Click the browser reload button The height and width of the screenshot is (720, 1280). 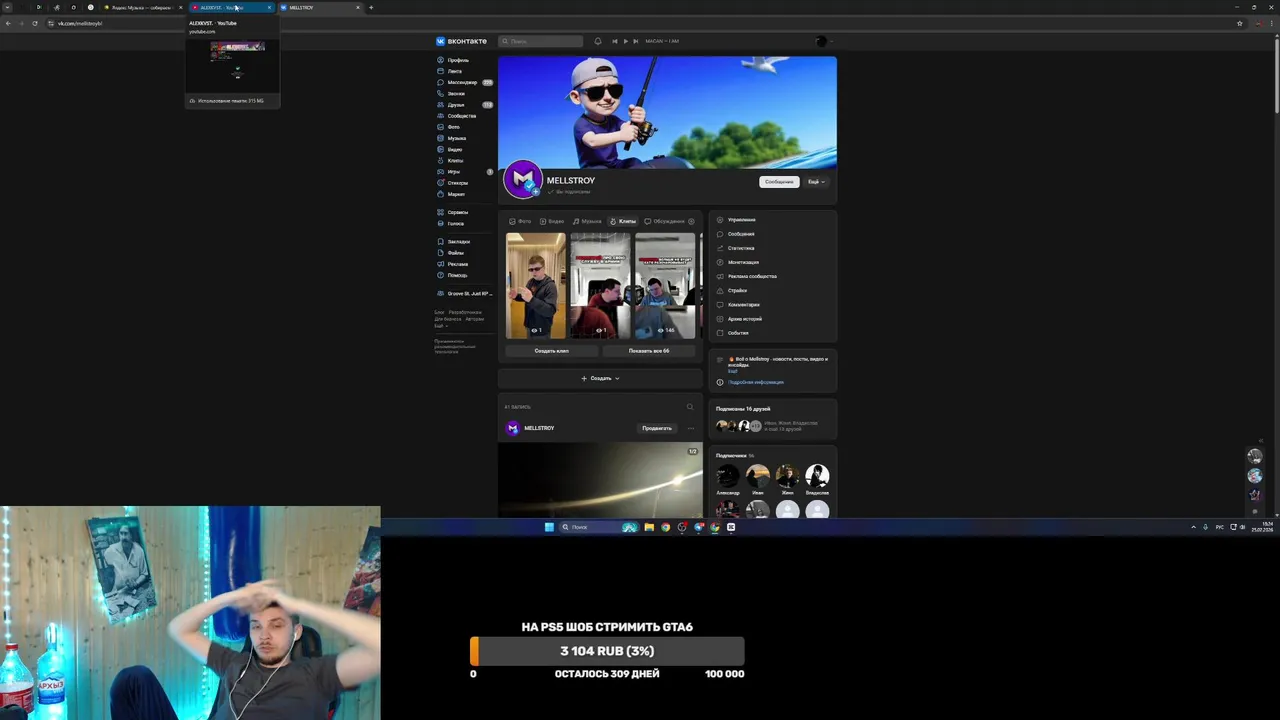point(35,23)
